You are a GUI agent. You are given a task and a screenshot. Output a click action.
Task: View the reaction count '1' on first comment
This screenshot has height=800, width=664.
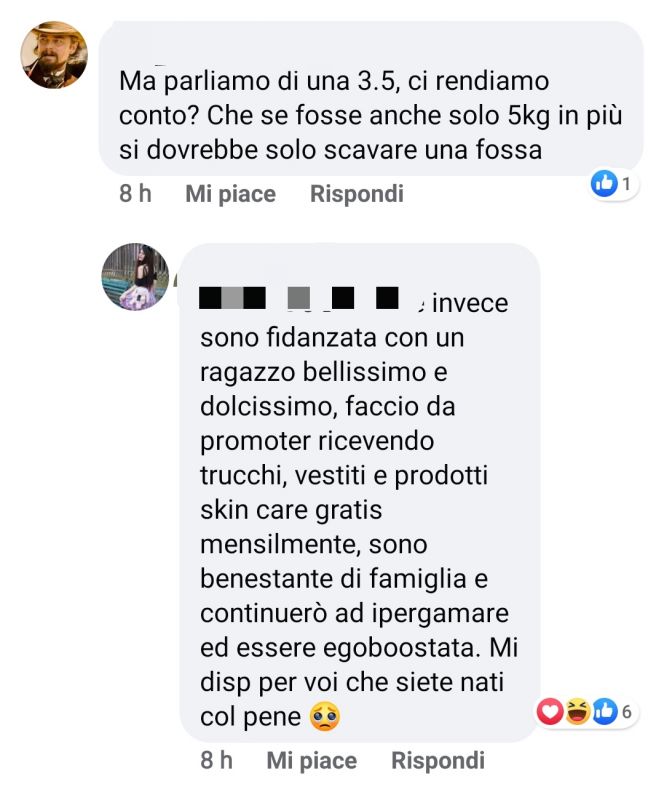[626, 184]
